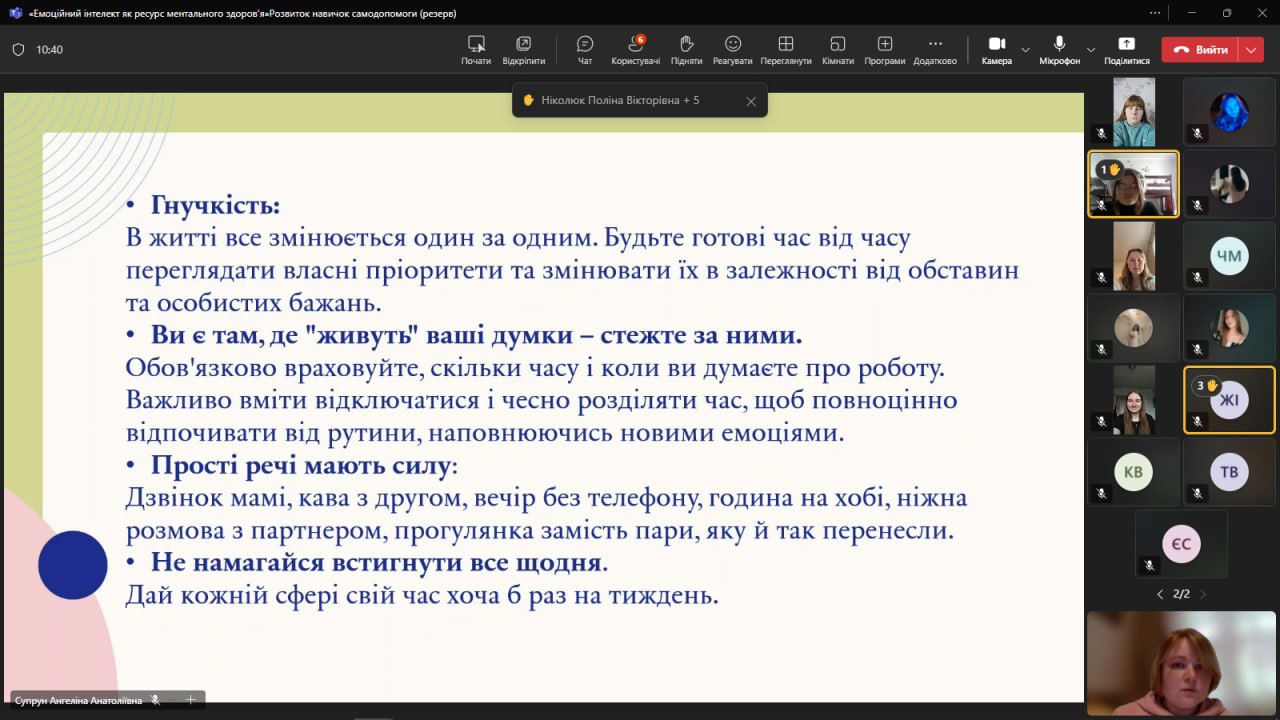Toggle the Мікрофон mute state
Screen dimensions: 1280x720
(1059, 49)
